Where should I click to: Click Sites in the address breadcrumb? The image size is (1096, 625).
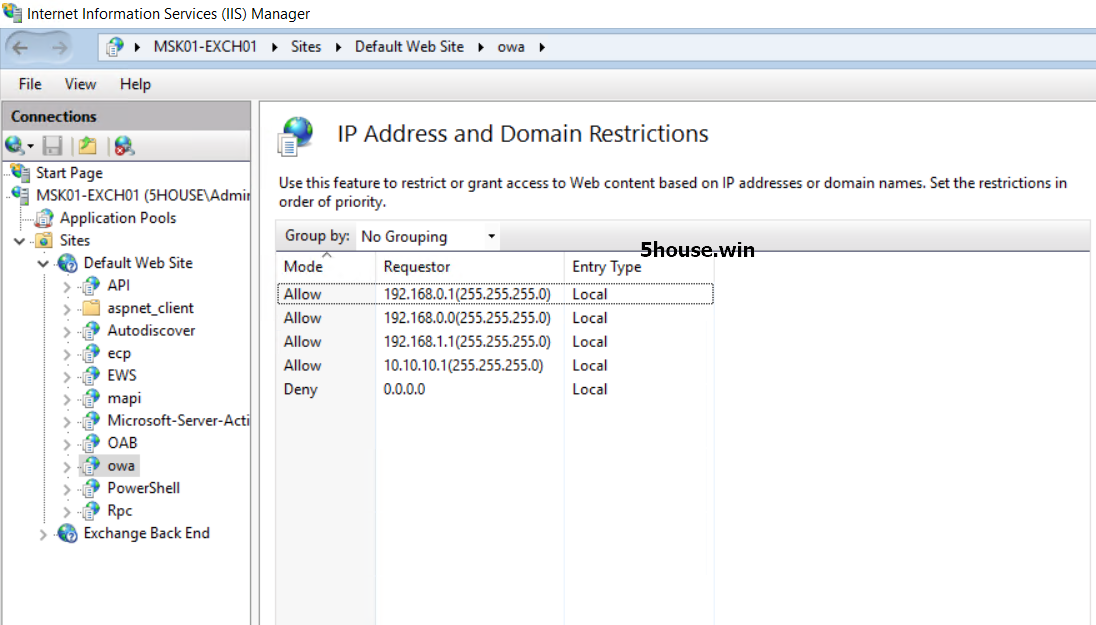click(x=306, y=47)
